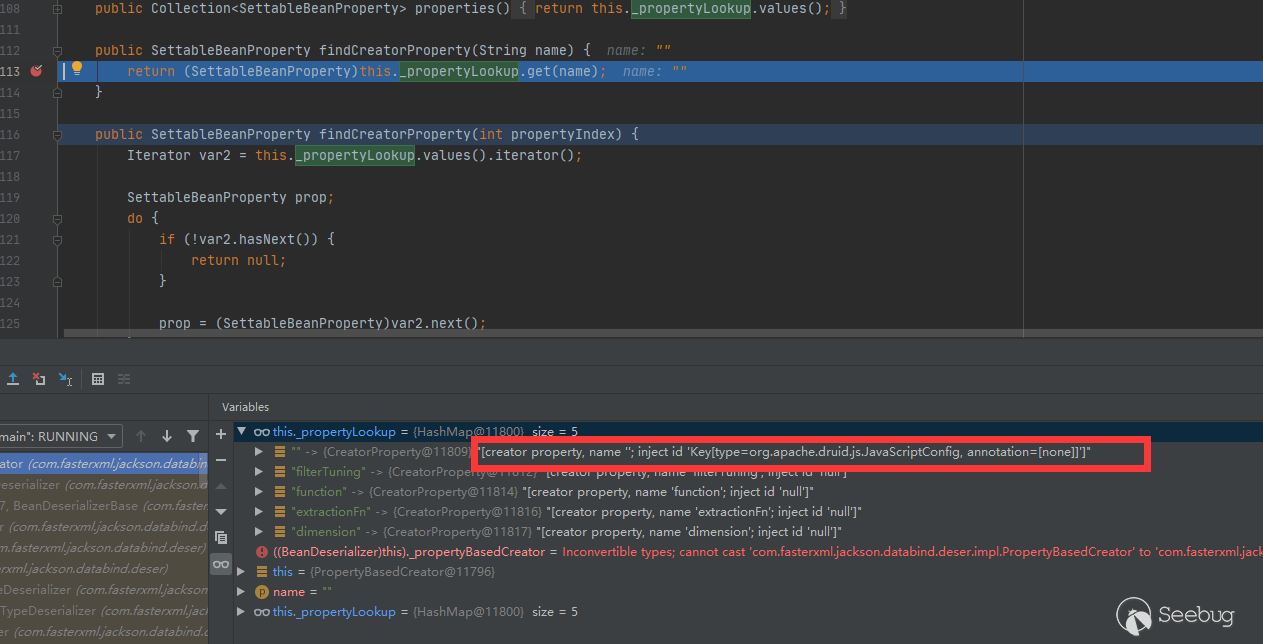
Task: Open the Evaluate Expression calculator icon
Action: (x=98, y=379)
